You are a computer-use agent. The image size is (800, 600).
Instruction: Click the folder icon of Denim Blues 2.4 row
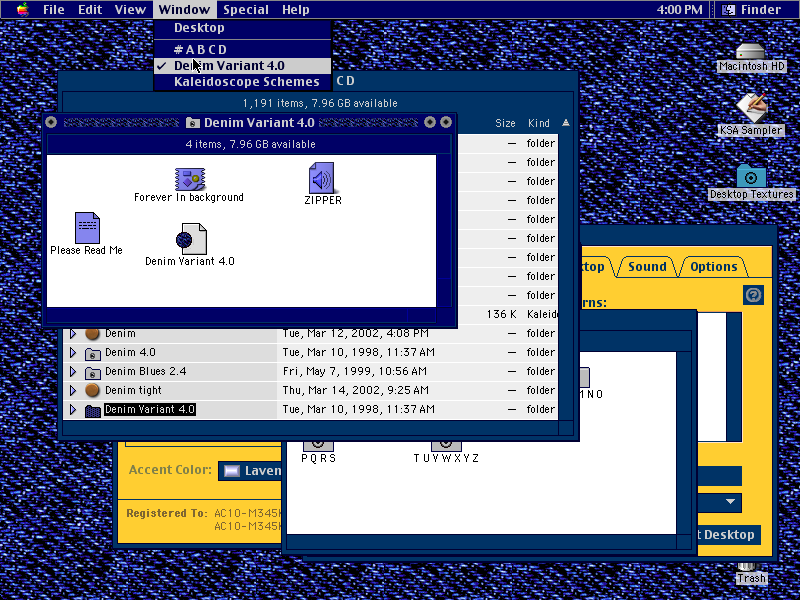[x=92, y=372]
